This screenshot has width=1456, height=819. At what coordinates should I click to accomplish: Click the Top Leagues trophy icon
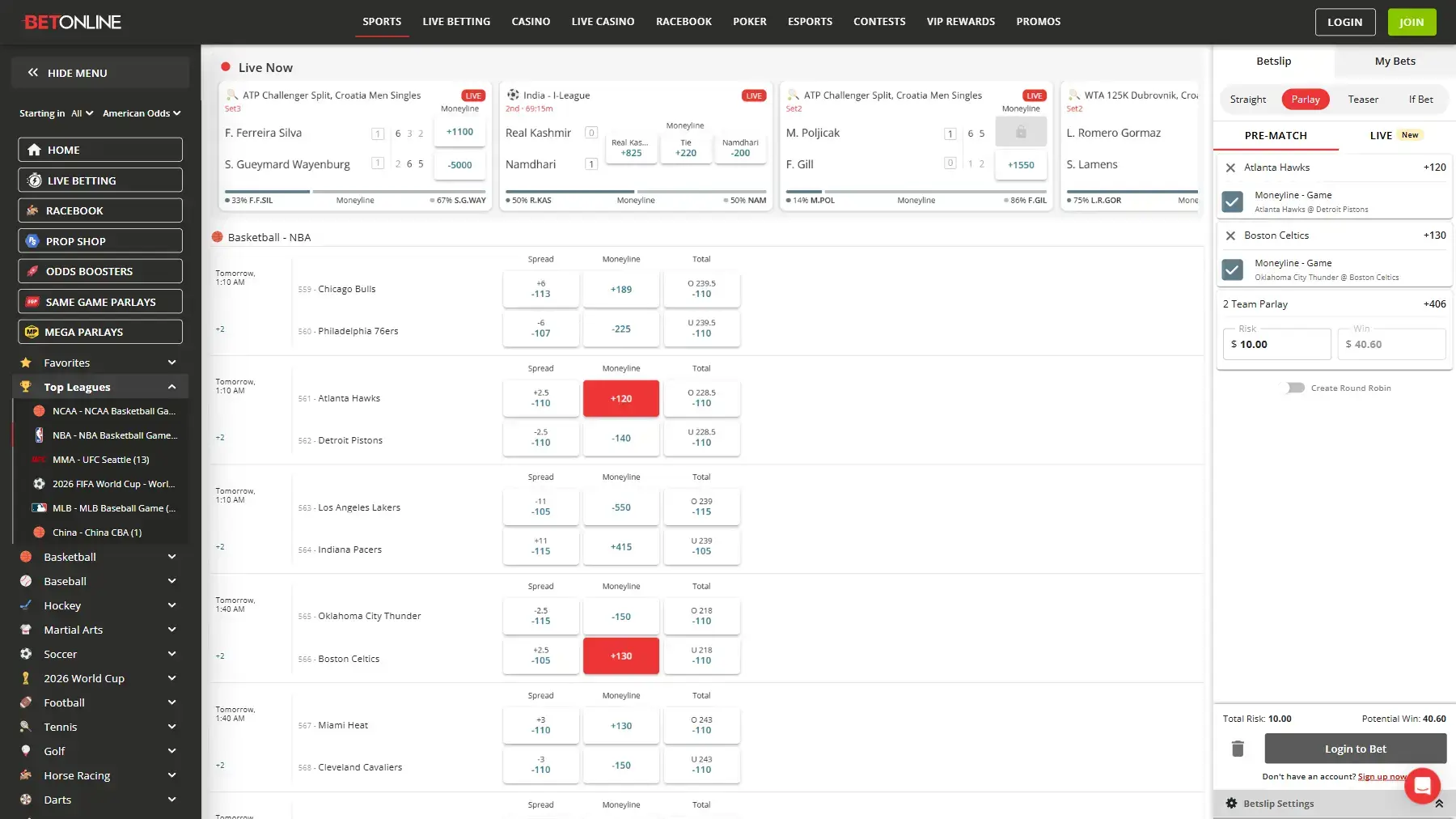[x=26, y=387]
